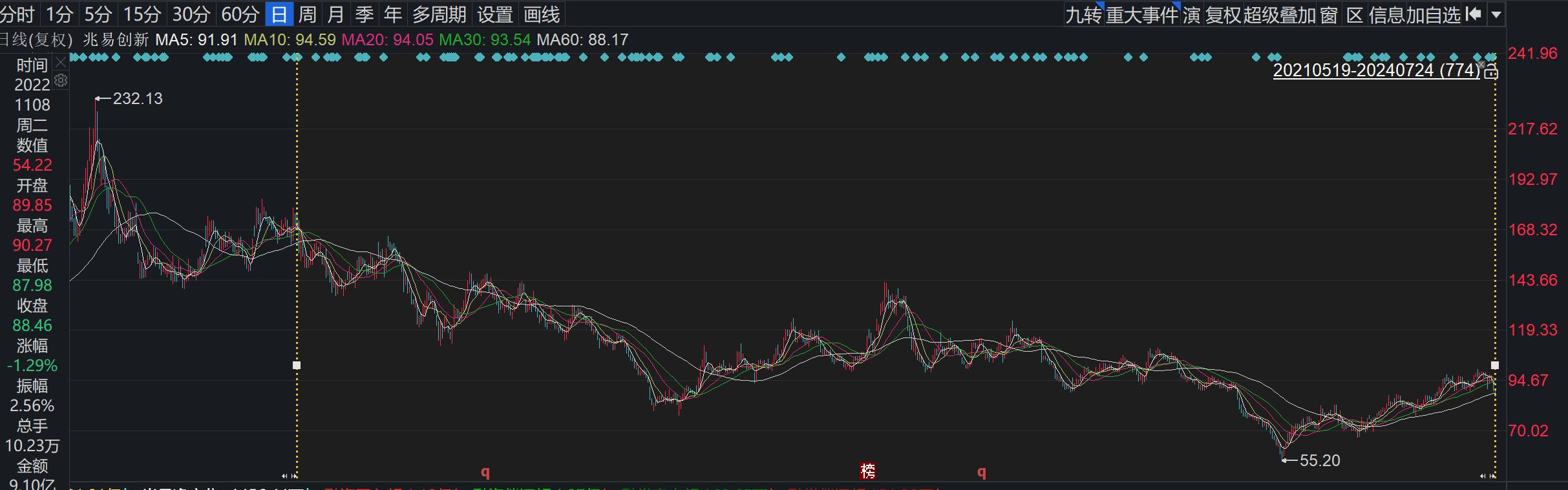1568x490 pixels.
Task: Click the 55.20 low price label
Action: (x=1320, y=460)
